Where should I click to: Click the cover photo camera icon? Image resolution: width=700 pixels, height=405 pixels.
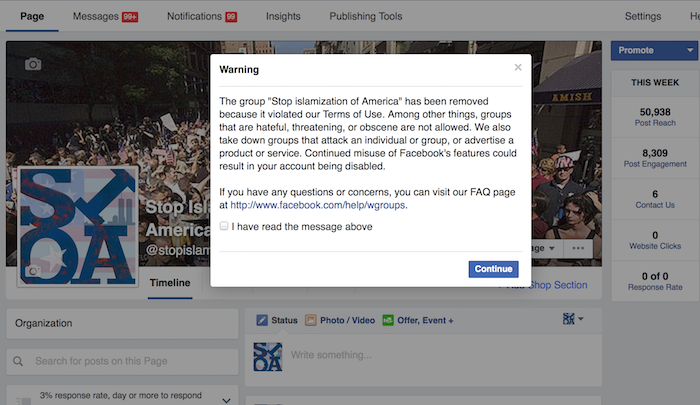click(x=33, y=64)
